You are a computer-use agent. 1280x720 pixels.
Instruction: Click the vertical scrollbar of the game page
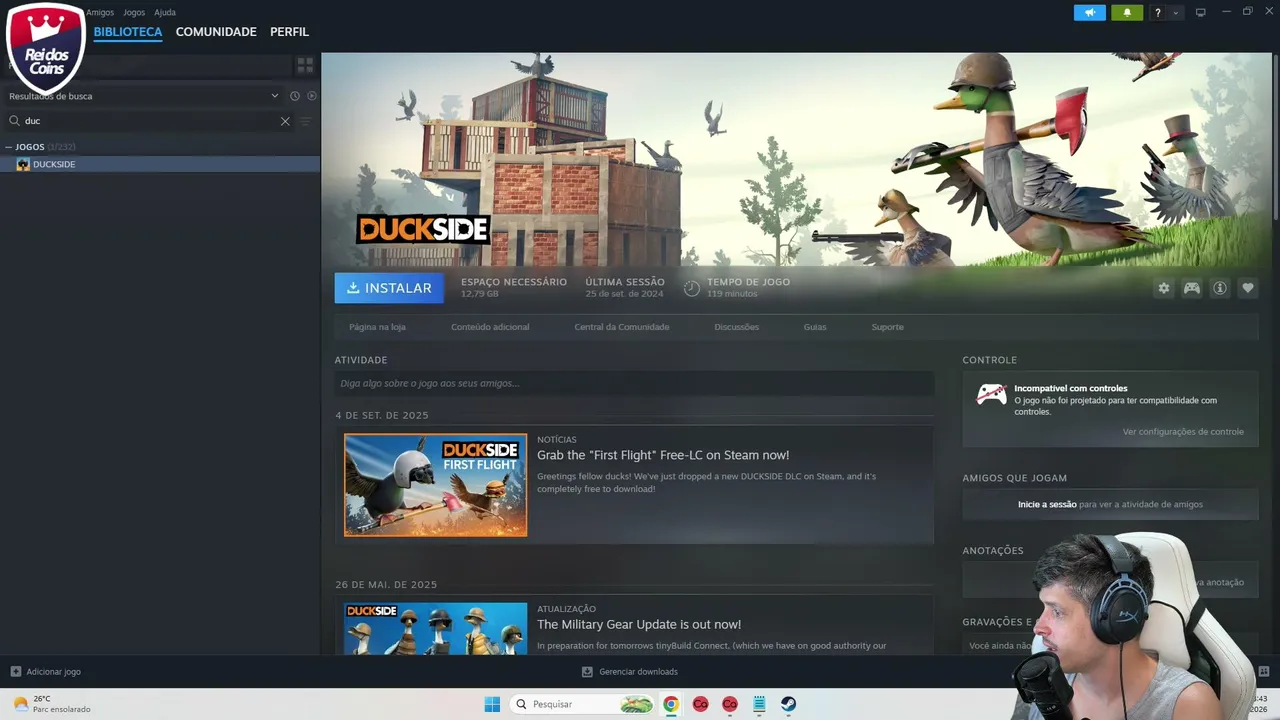coord(1275,137)
